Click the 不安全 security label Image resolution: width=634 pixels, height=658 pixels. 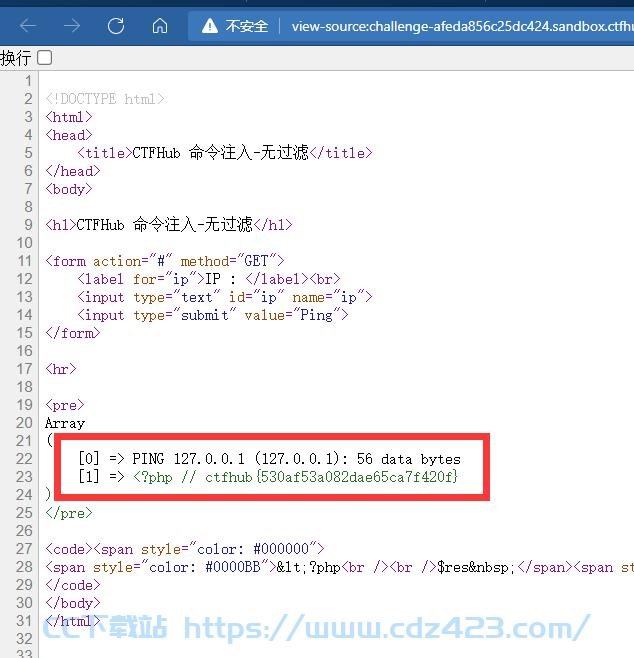tap(246, 26)
